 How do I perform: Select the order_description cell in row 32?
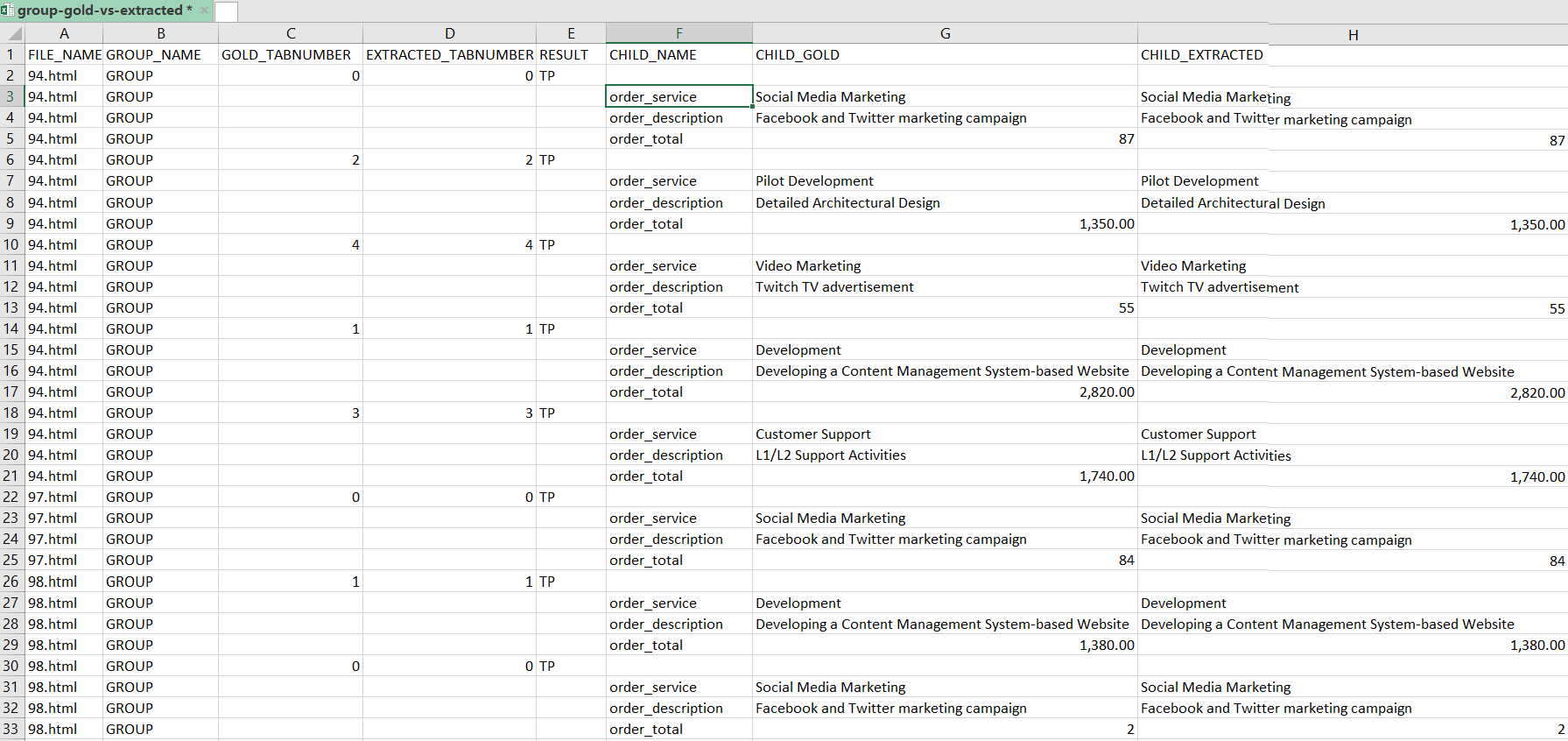[679, 708]
